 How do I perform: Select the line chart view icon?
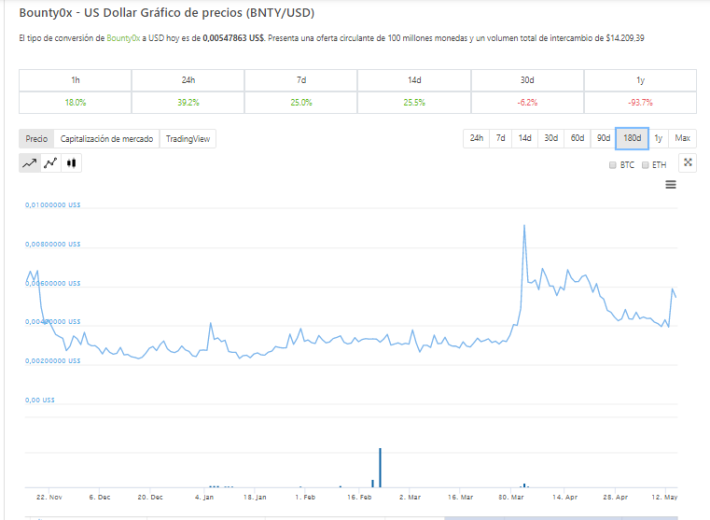[x=30, y=163]
